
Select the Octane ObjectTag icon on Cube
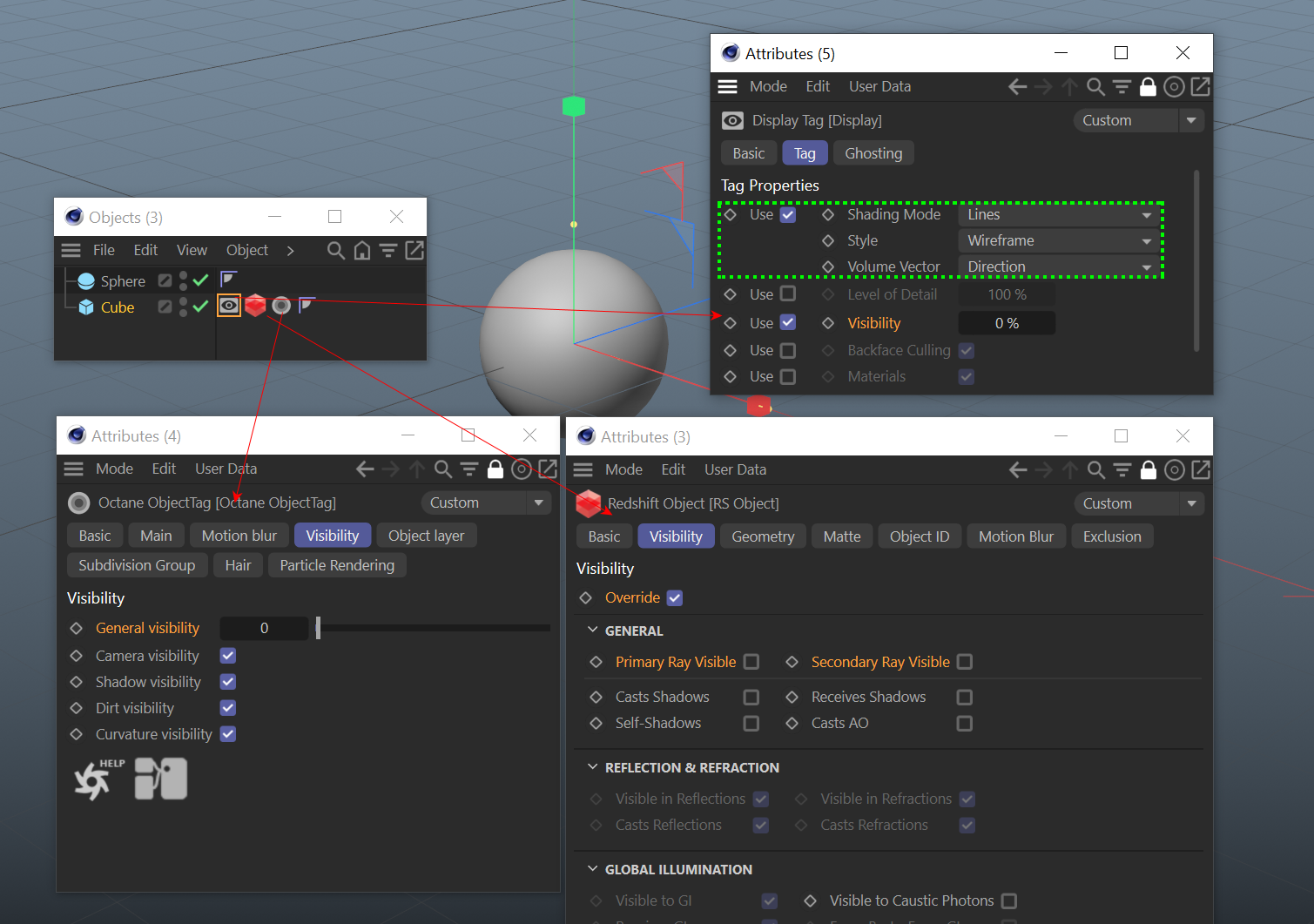280,306
